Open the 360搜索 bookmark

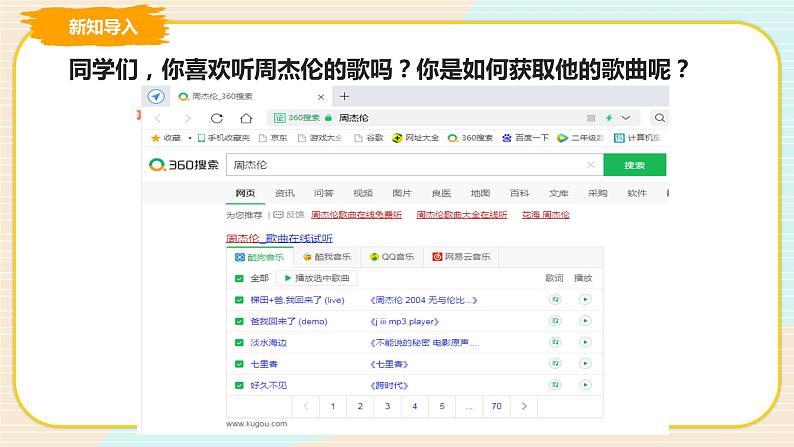pyautogui.click(x=470, y=138)
